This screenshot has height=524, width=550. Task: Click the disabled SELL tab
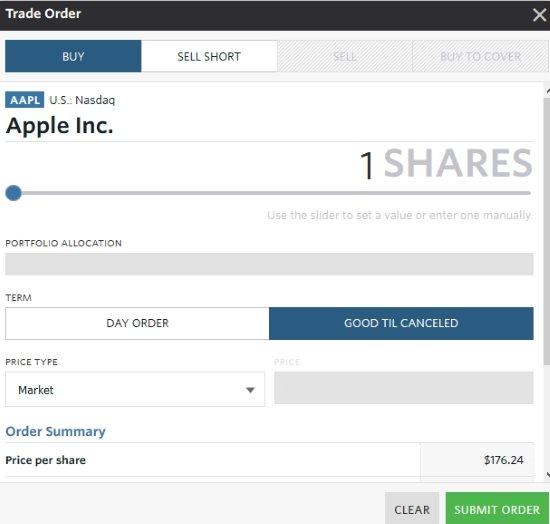345,56
